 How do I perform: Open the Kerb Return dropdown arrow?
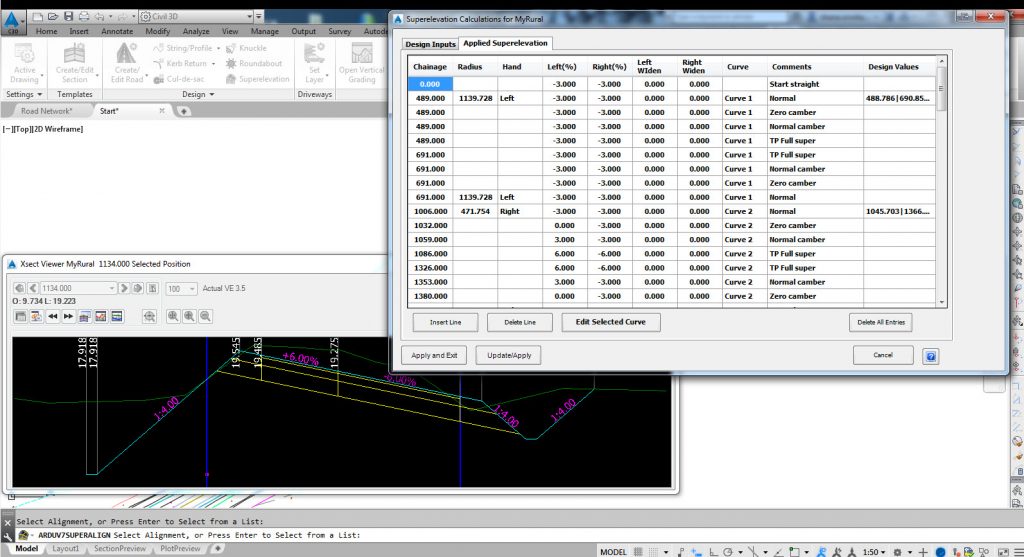(214, 64)
